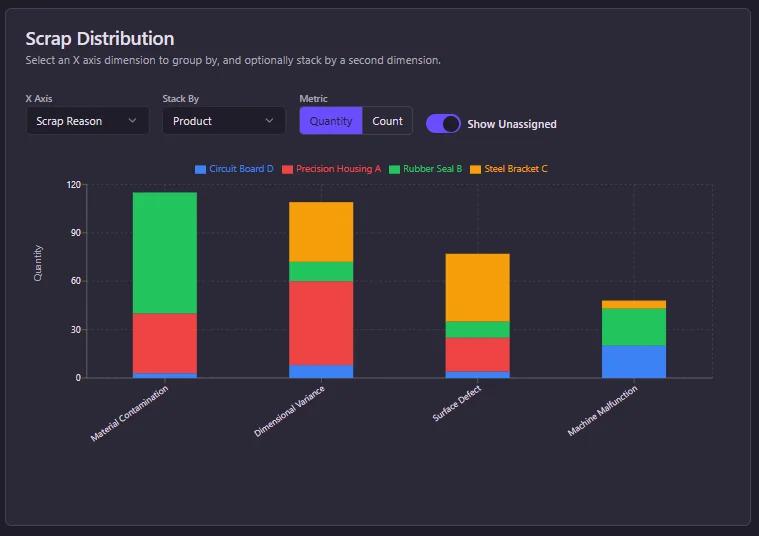The width and height of the screenshot is (759, 536).
Task: Click Rubber Seal B legend swatch
Action: tap(395, 169)
